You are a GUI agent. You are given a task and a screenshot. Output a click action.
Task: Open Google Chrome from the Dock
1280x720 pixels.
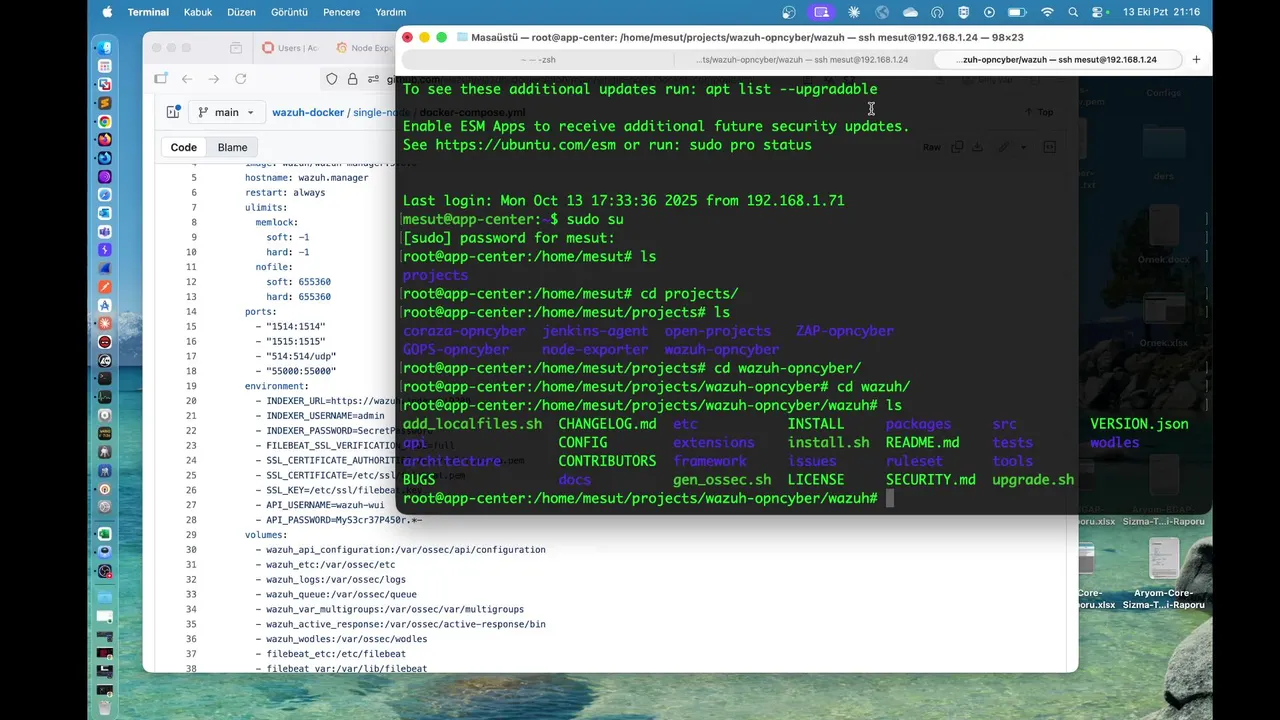(x=104, y=121)
